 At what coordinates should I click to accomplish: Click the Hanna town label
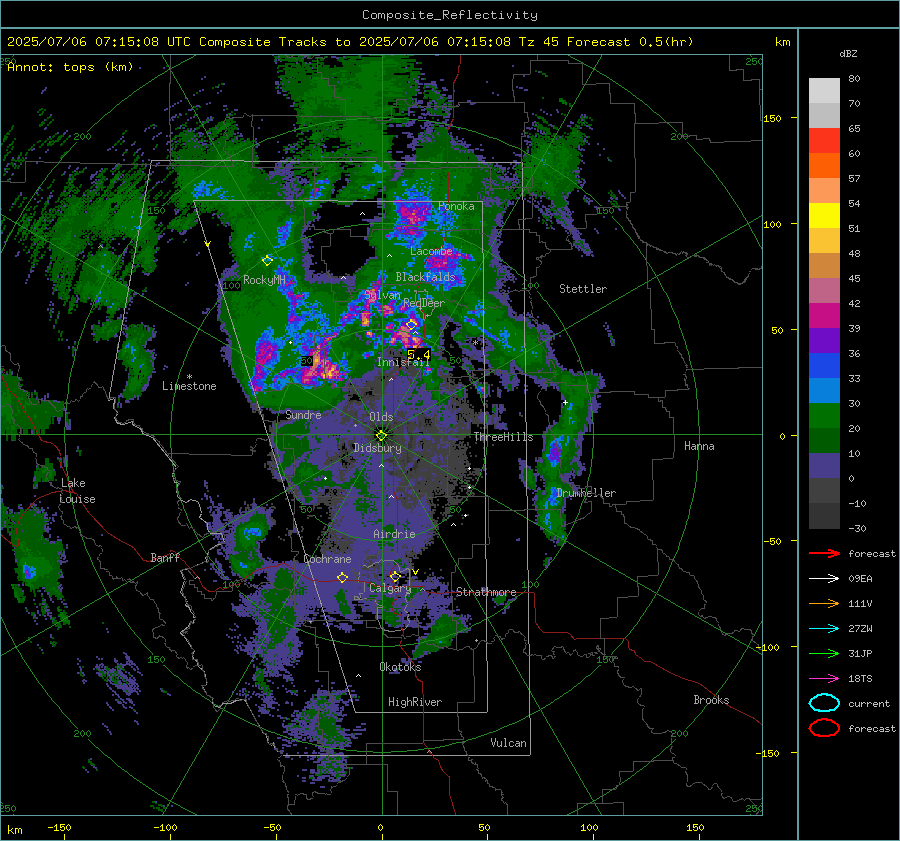[699, 446]
